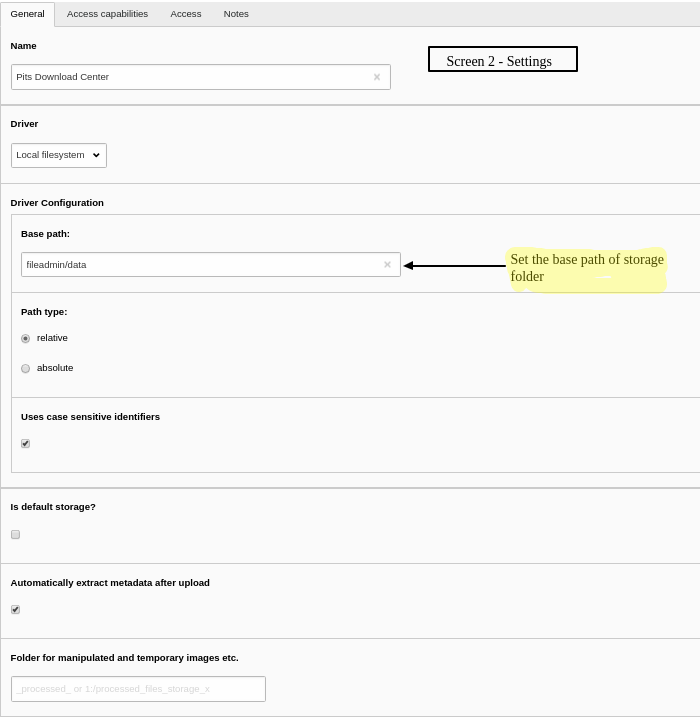700x719 pixels.
Task: Clear the Base path field using its x icon
Action: 387,265
